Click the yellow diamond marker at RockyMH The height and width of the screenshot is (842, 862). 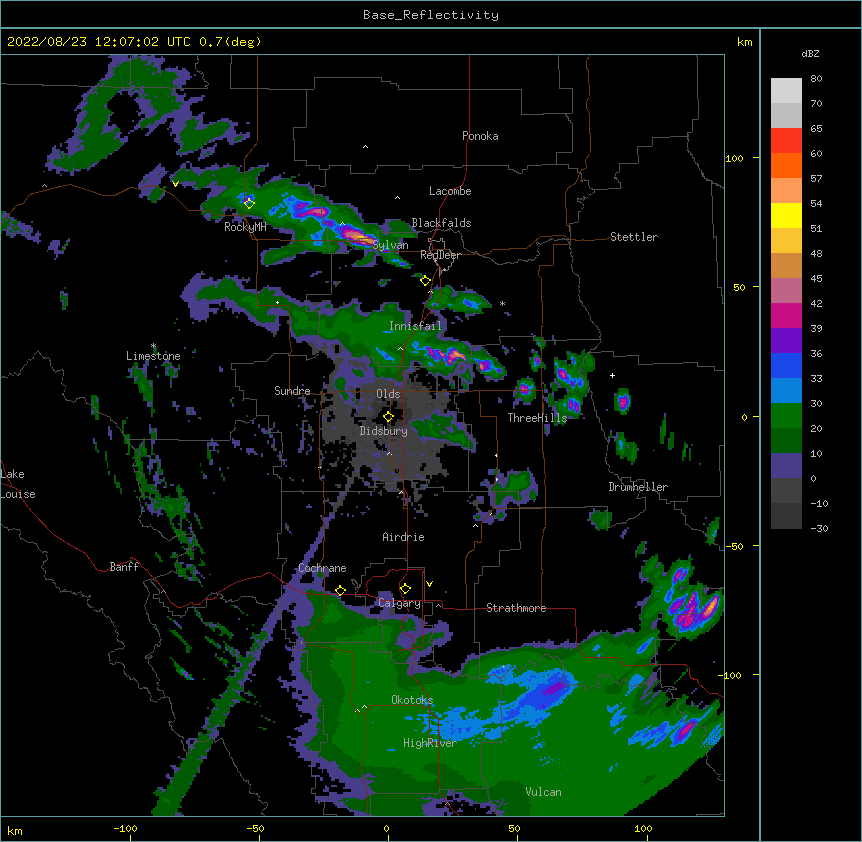pyautogui.click(x=250, y=204)
